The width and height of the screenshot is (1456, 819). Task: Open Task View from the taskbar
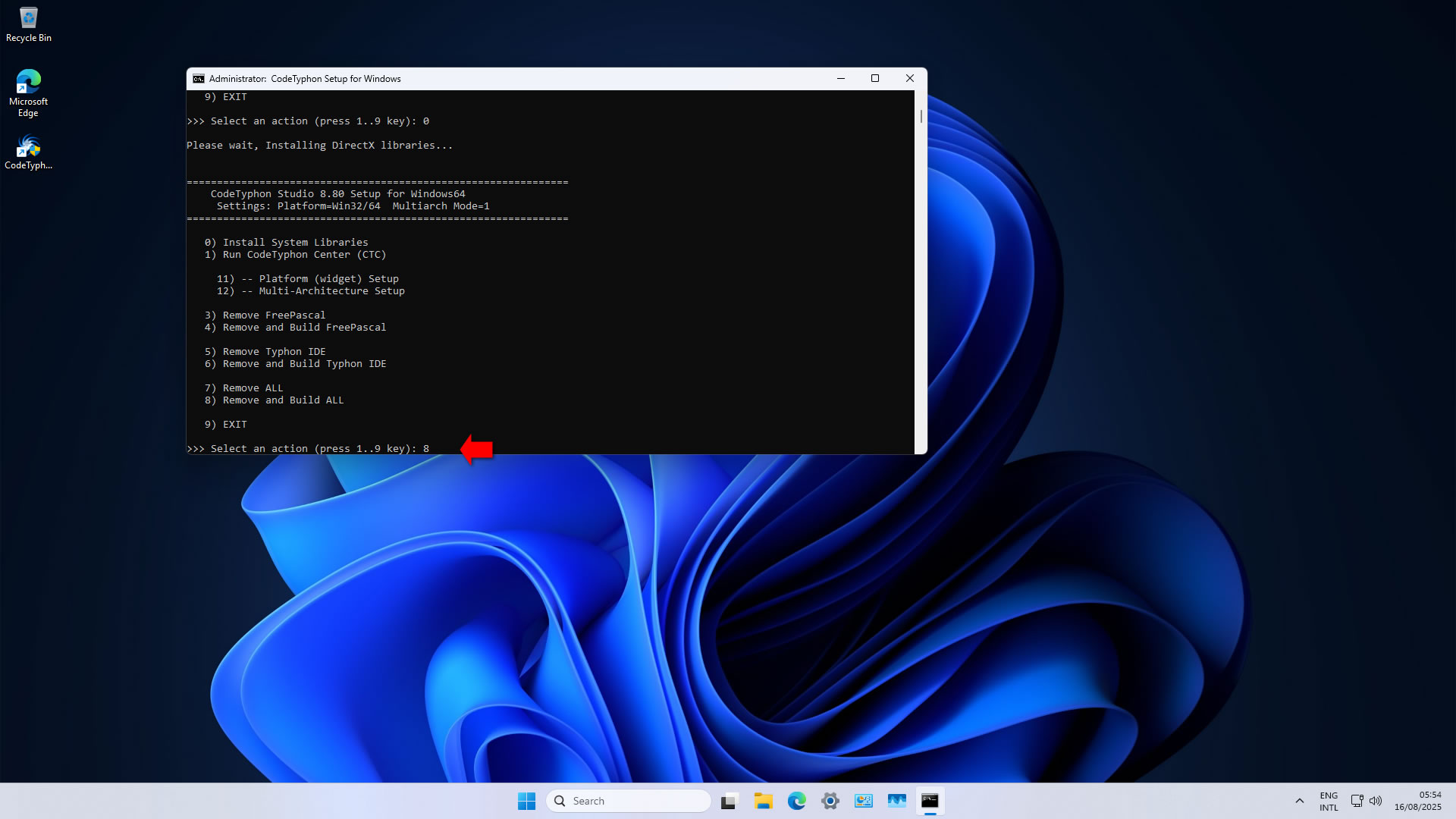730,801
